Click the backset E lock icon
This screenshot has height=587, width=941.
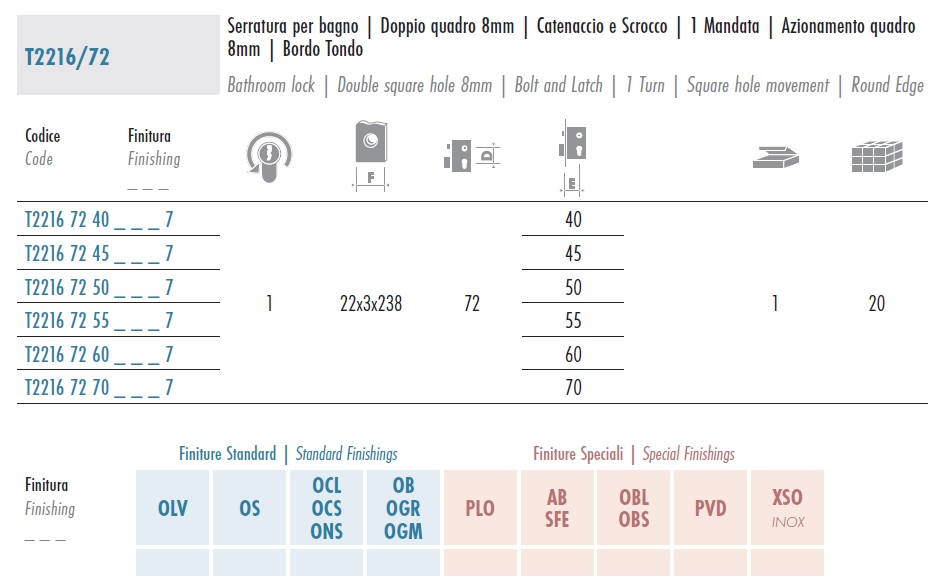tap(573, 158)
